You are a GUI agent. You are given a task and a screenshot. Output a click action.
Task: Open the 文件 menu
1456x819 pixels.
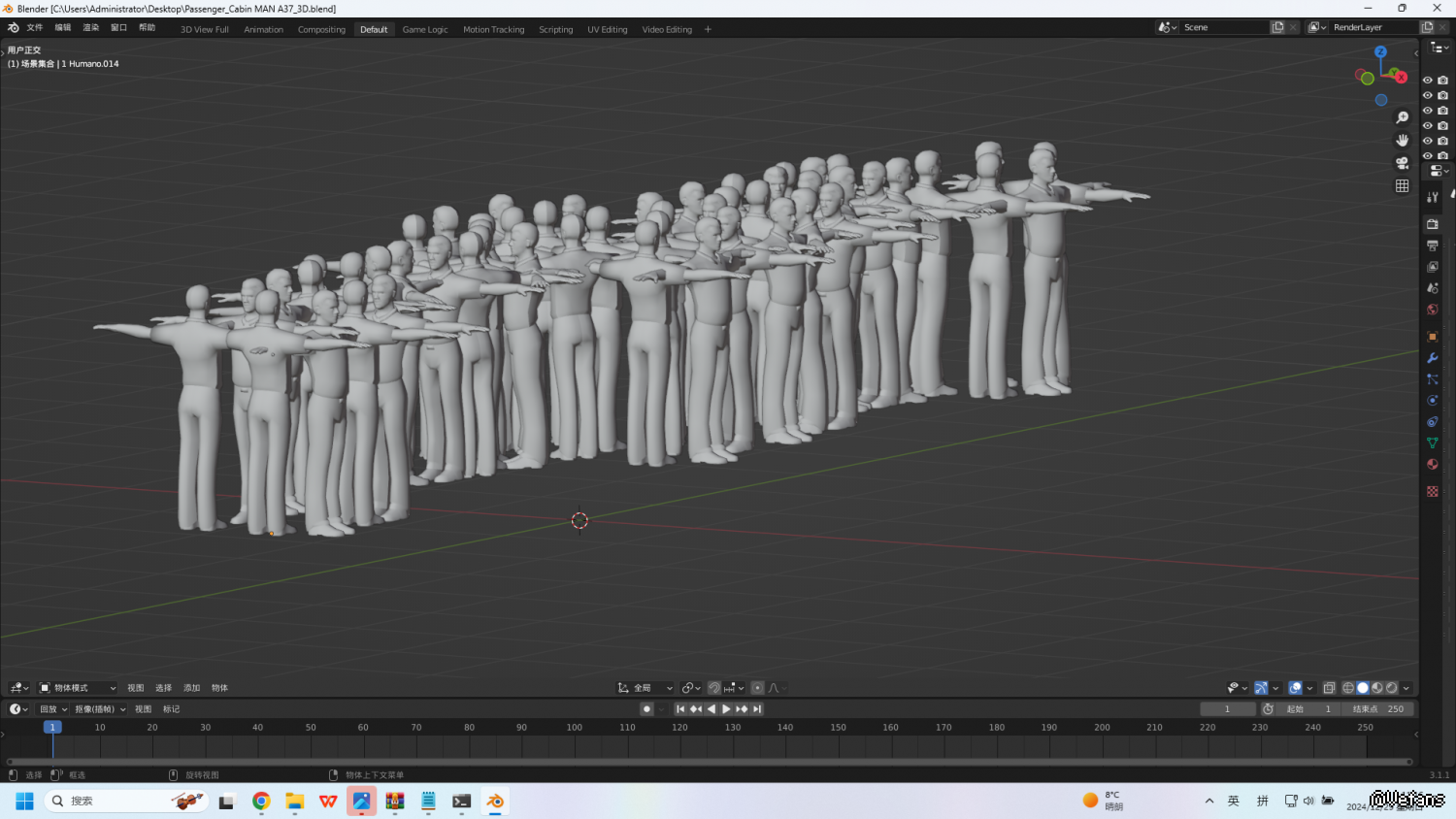point(35,28)
